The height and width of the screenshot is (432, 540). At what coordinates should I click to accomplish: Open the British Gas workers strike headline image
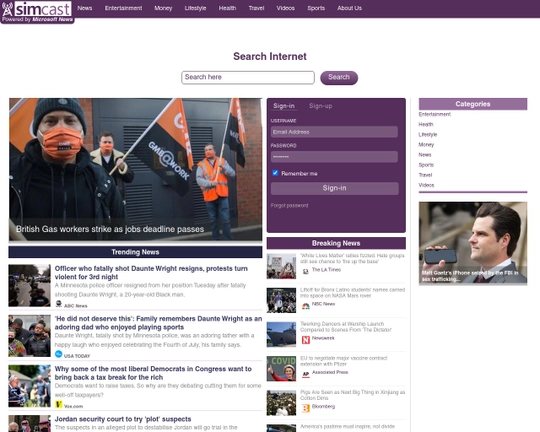(x=135, y=169)
